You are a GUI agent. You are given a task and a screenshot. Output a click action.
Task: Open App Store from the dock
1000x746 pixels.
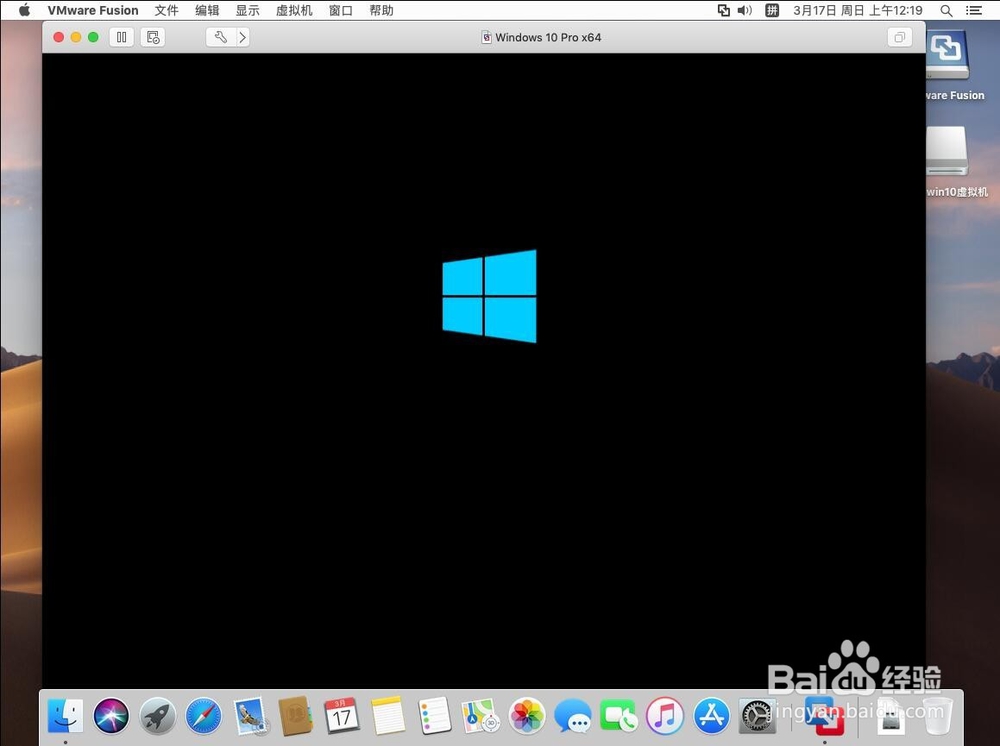[x=711, y=715]
